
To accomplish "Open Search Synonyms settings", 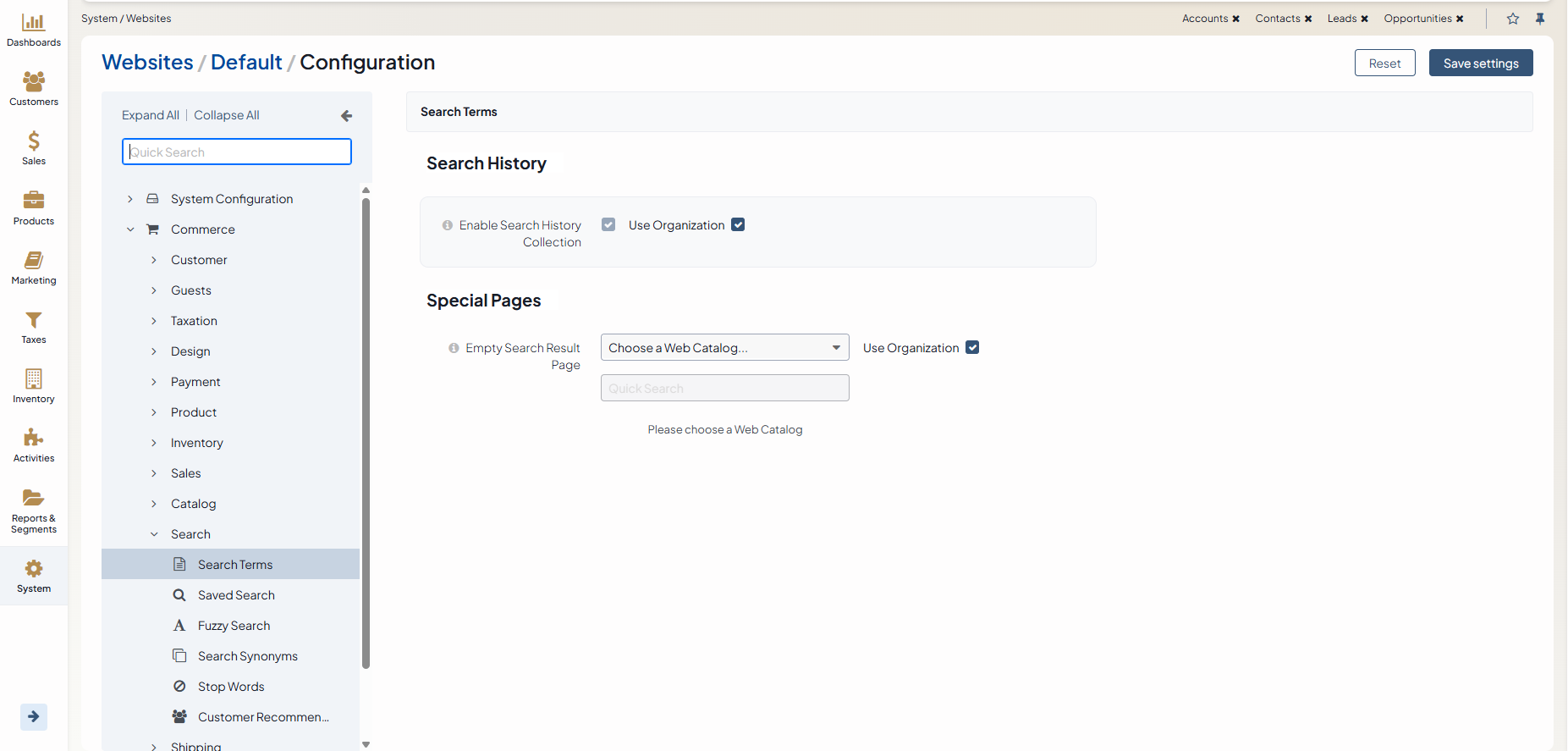I will tap(247, 656).
